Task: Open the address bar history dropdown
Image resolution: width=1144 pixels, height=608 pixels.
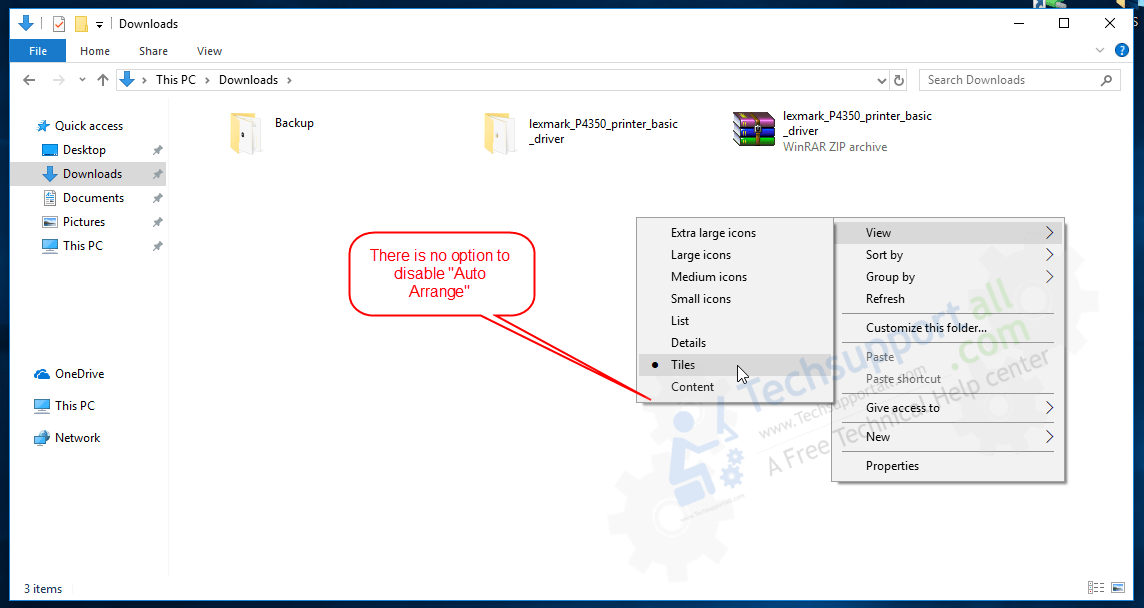Action: coord(880,79)
